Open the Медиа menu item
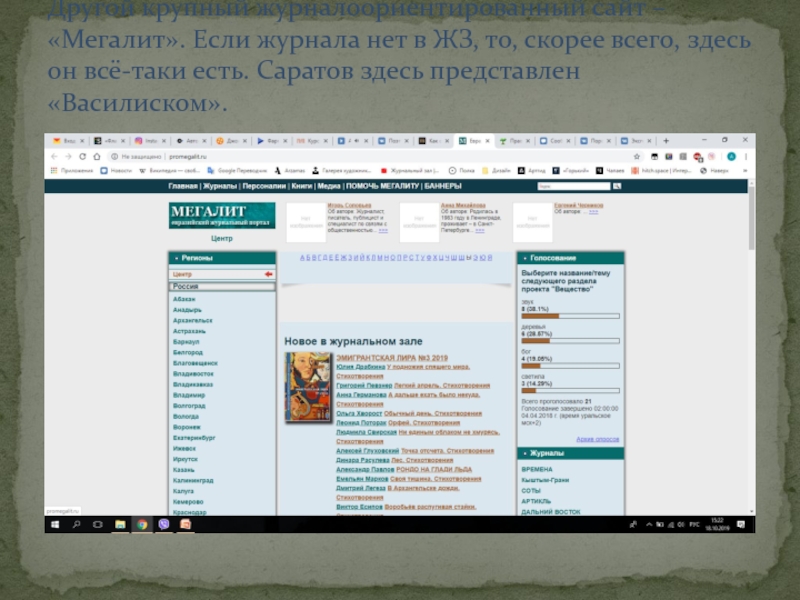Image resolution: width=800 pixels, height=600 pixels. coord(329,186)
